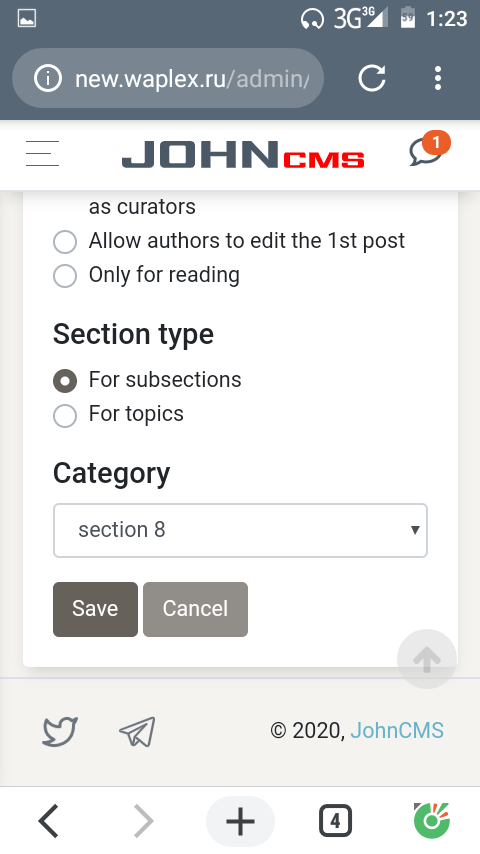Choose For topics section type
480x854 pixels.
click(65, 415)
